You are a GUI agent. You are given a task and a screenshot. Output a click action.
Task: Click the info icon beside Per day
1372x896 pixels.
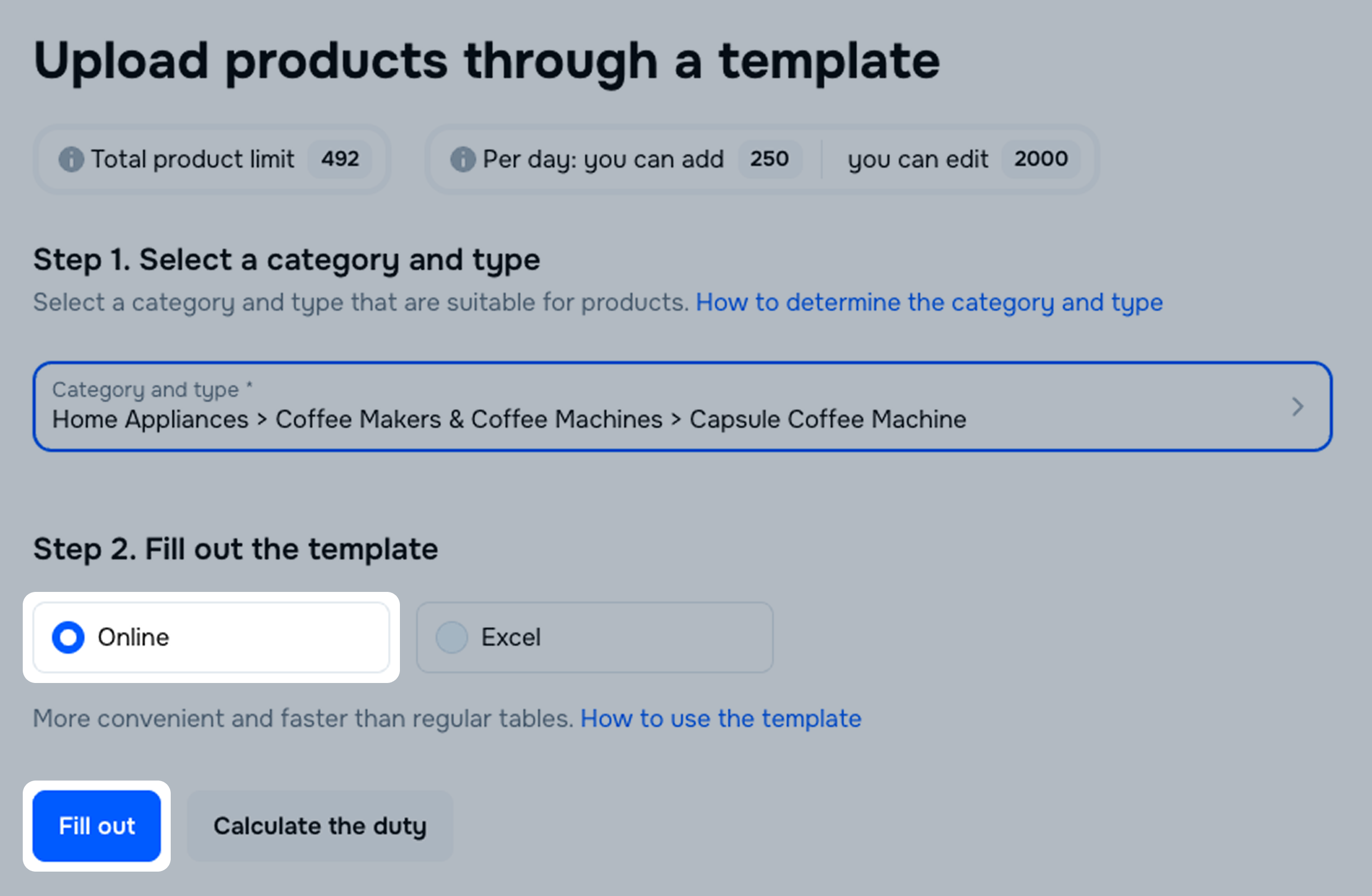462,159
